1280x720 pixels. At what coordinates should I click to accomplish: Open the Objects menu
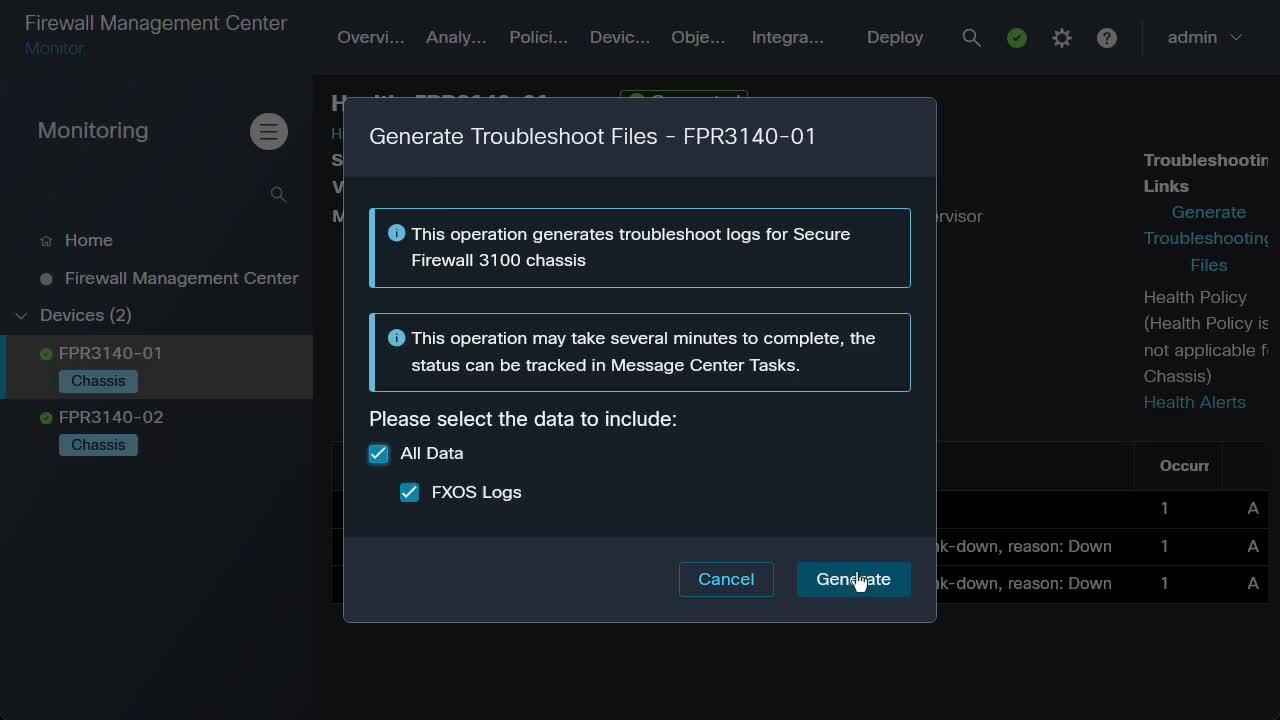click(698, 37)
